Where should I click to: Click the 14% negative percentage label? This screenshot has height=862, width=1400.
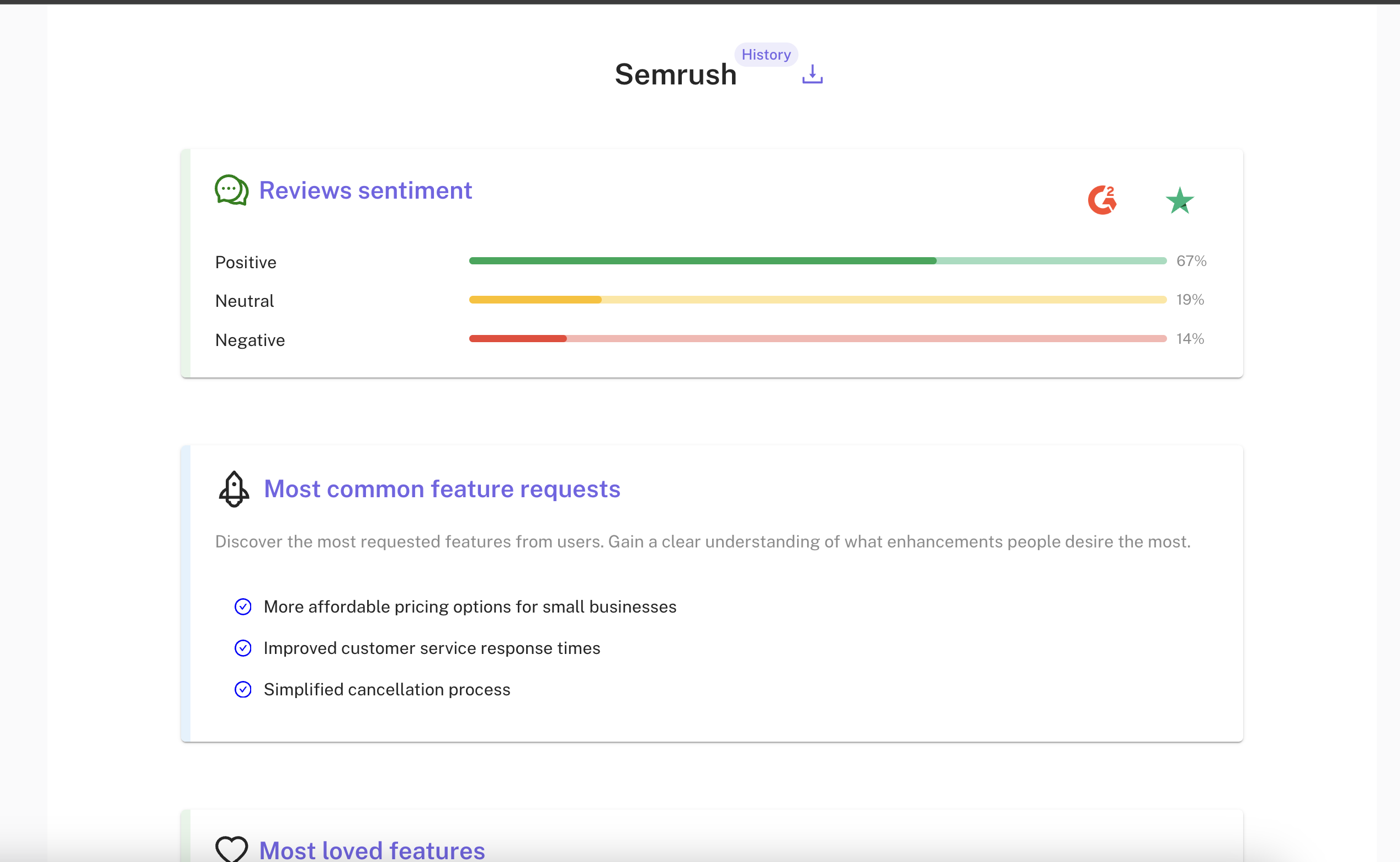click(x=1190, y=339)
